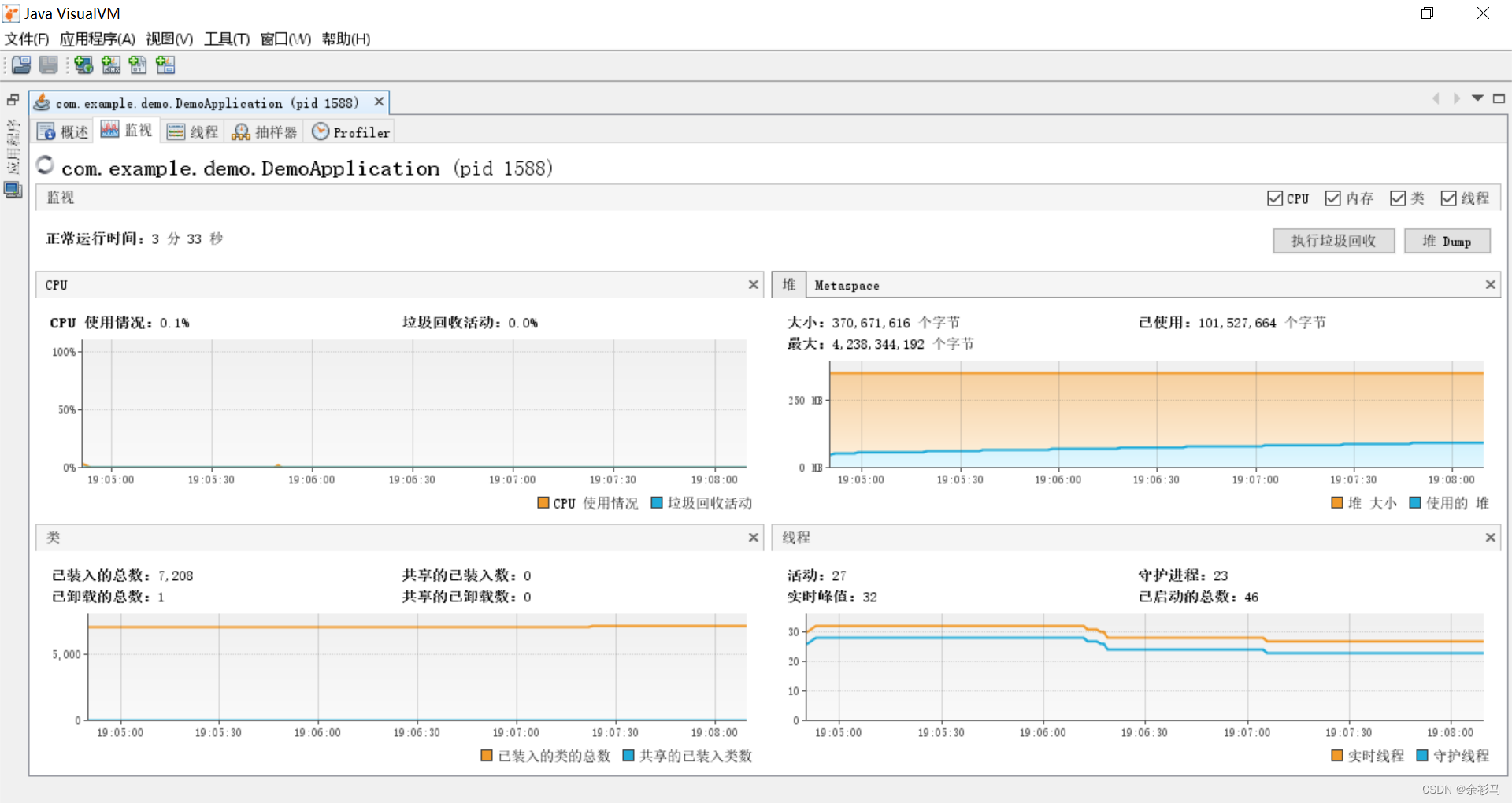Click the Add Application Snapshot toolbar icon
This screenshot has height=803, width=1512.
(165, 65)
